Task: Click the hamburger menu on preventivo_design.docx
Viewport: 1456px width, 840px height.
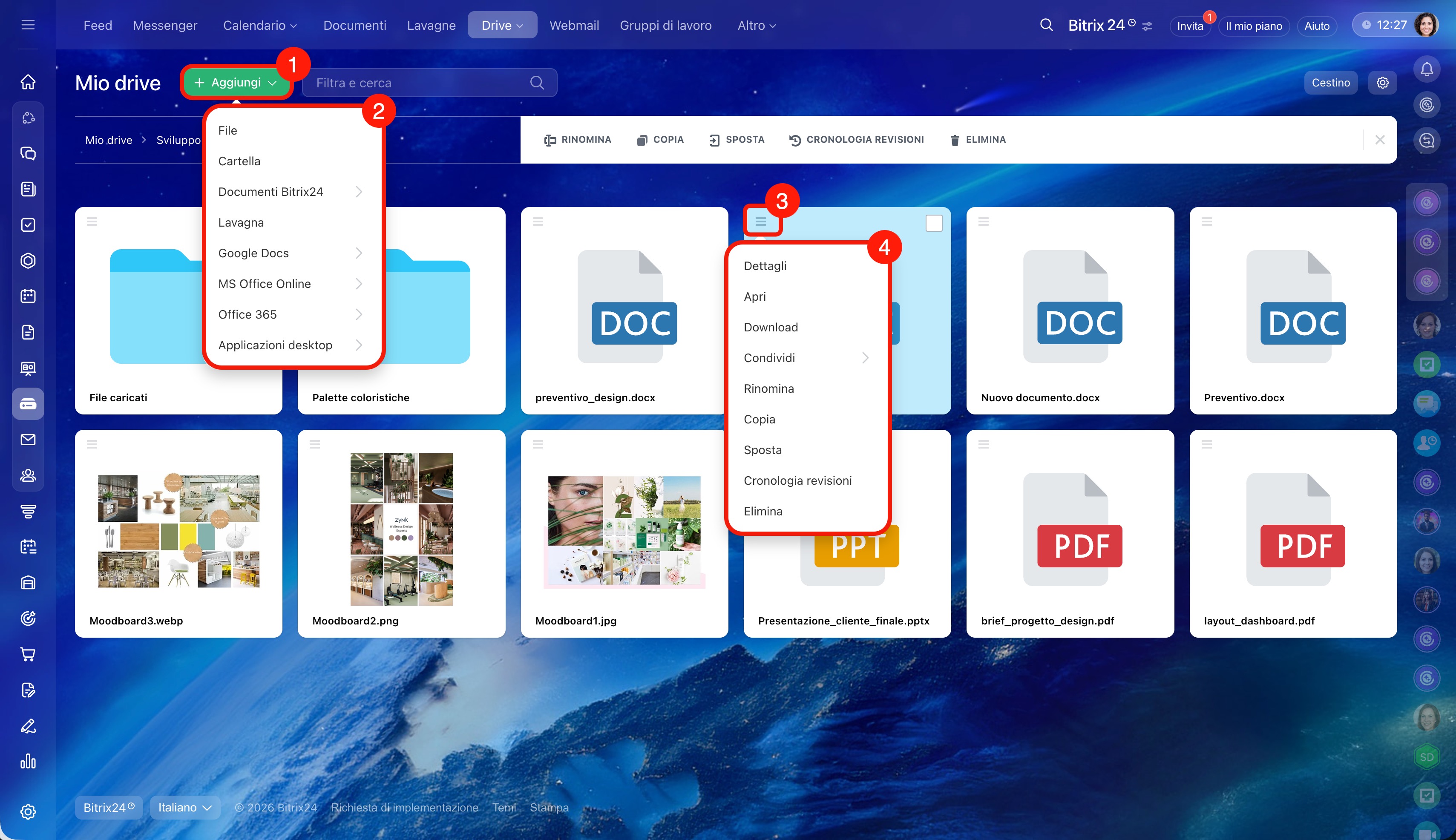Action: pyautogui.click(x=538, y=222)
